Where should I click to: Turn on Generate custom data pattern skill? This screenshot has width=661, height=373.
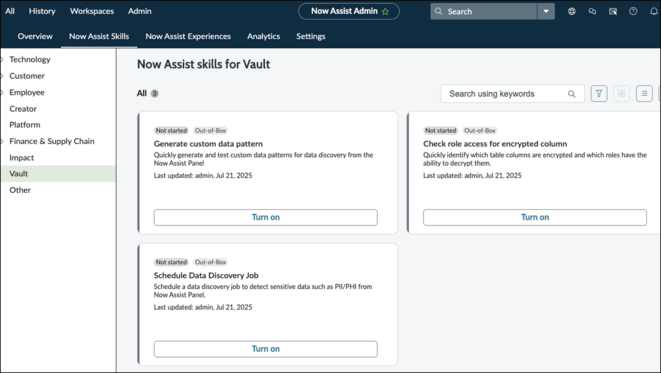click(x=266, y=217)
